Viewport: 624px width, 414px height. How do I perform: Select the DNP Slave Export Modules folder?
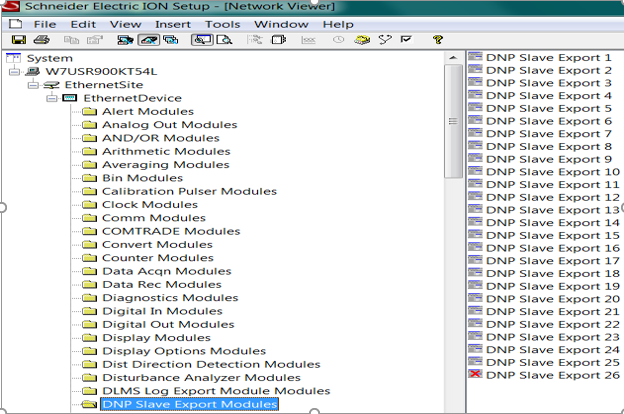[189, 404]
